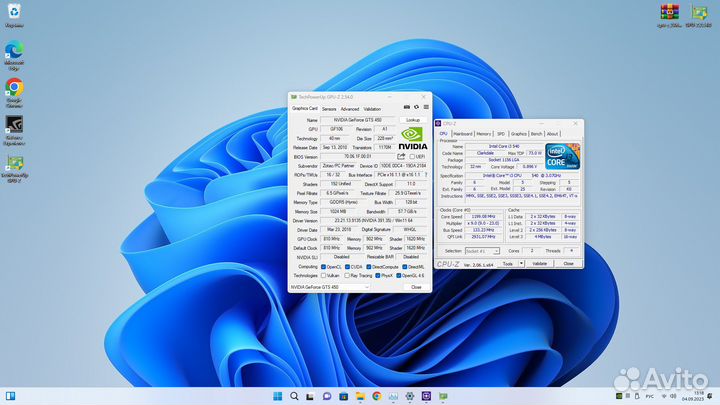Open the TechPowerUp GPU-Z desktop shortcut
The height and width of the screenshot is (405, 720).
tap(15, 169)
